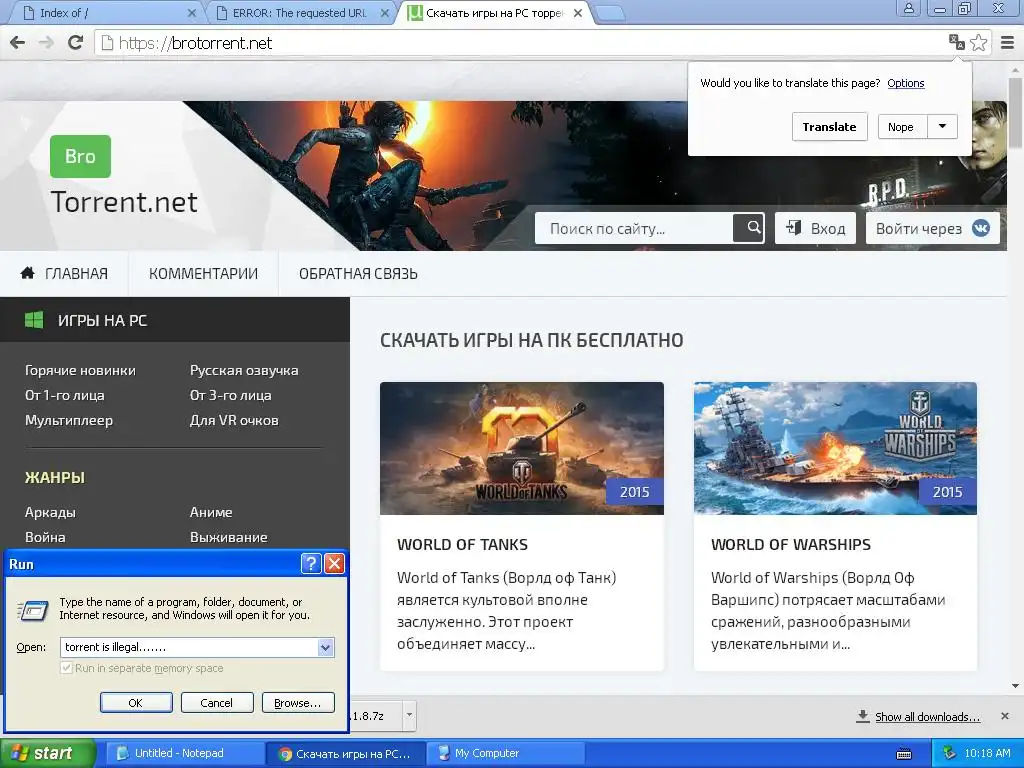Image resolution: width=1024 pixels, height=768 pixels.
Task: Select the Скачать игры на PC tab
Action: click(494, 13)
